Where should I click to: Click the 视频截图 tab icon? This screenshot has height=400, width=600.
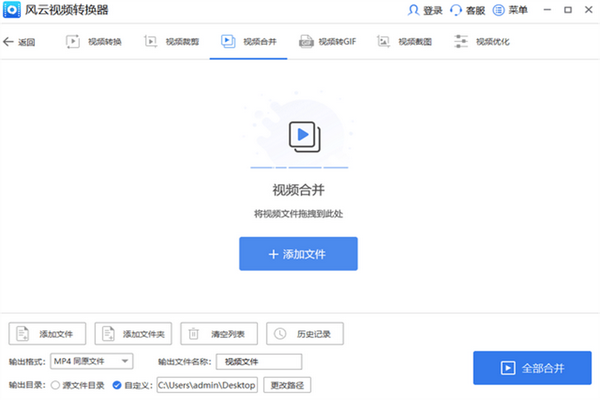pos(383,41)
